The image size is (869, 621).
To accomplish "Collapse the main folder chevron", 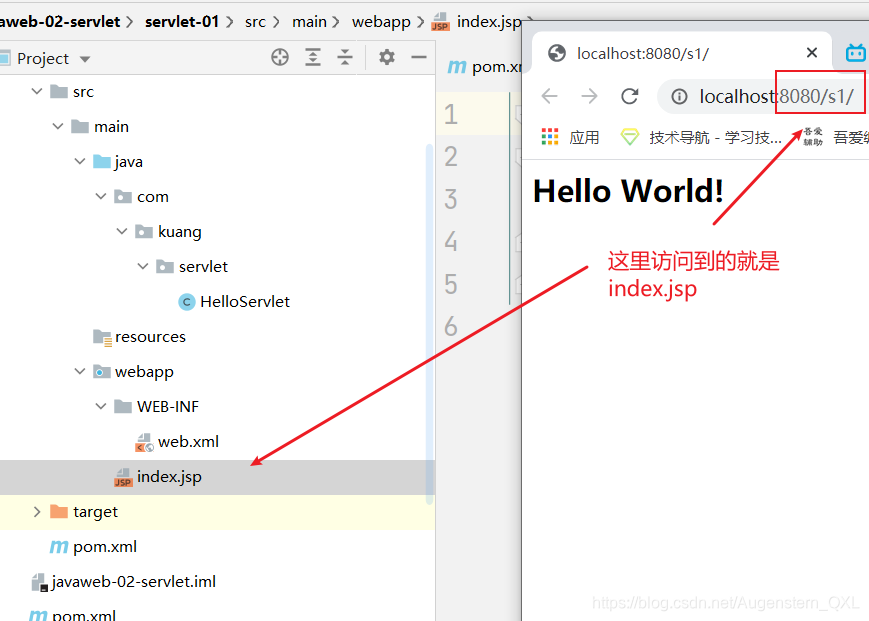I will coord(58,126).
